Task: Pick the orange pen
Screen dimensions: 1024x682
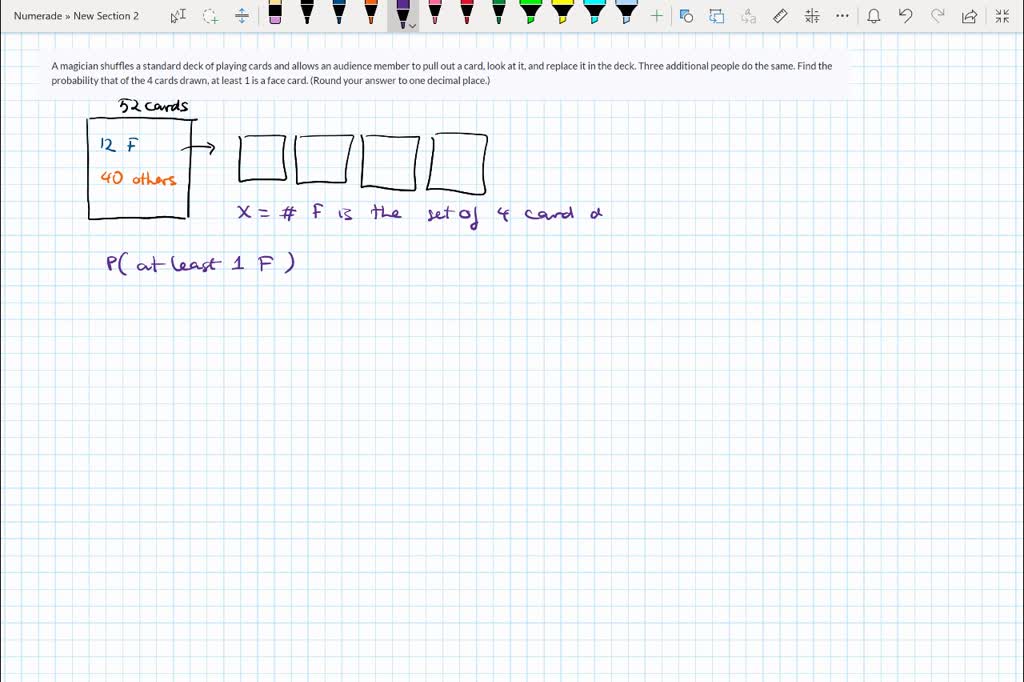Action: 371,13
